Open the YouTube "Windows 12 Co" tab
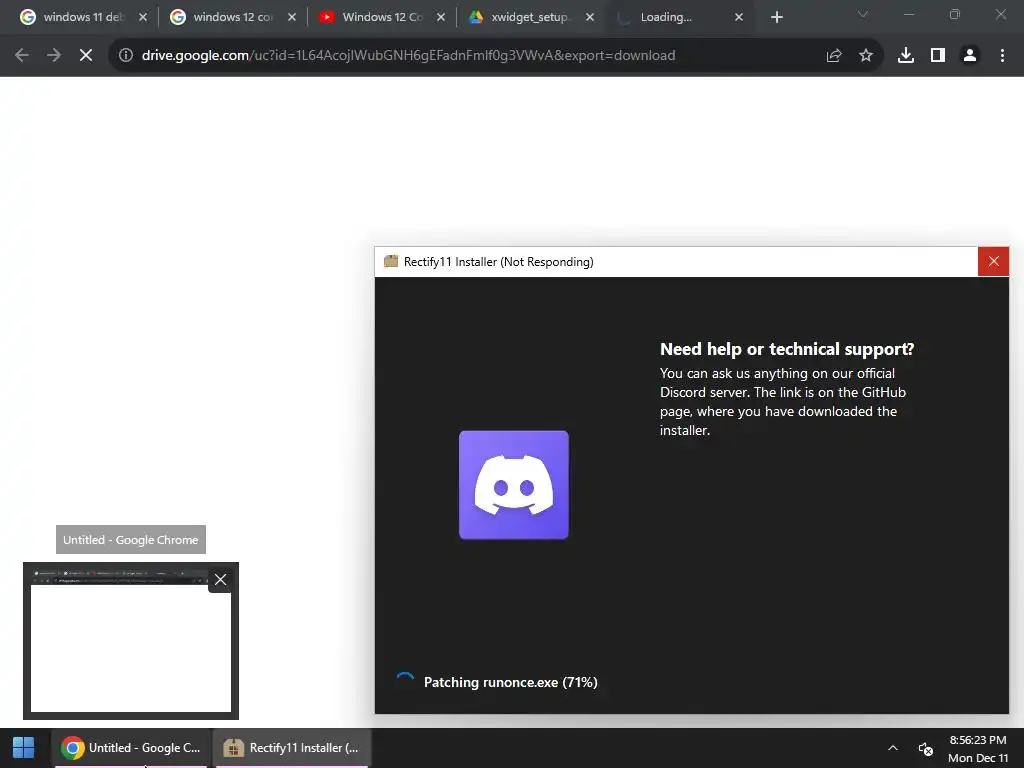This screenshot has width=1024, height=768. point(382,17)
